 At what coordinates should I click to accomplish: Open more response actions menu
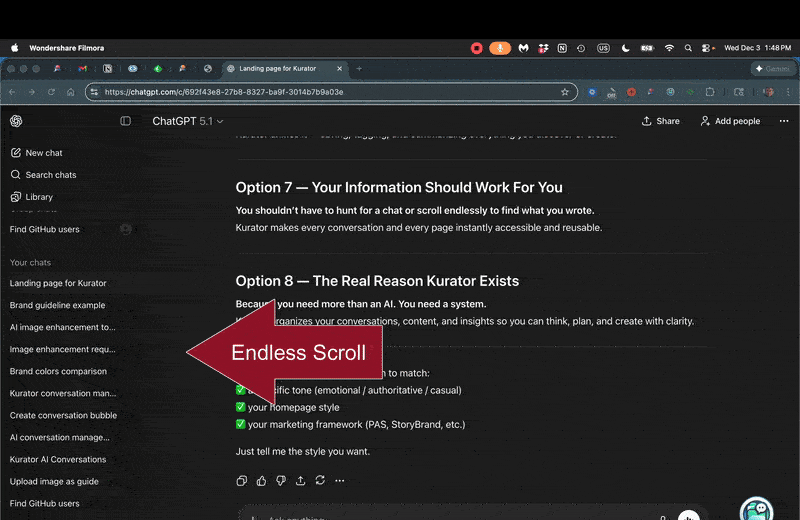(339, 480)
